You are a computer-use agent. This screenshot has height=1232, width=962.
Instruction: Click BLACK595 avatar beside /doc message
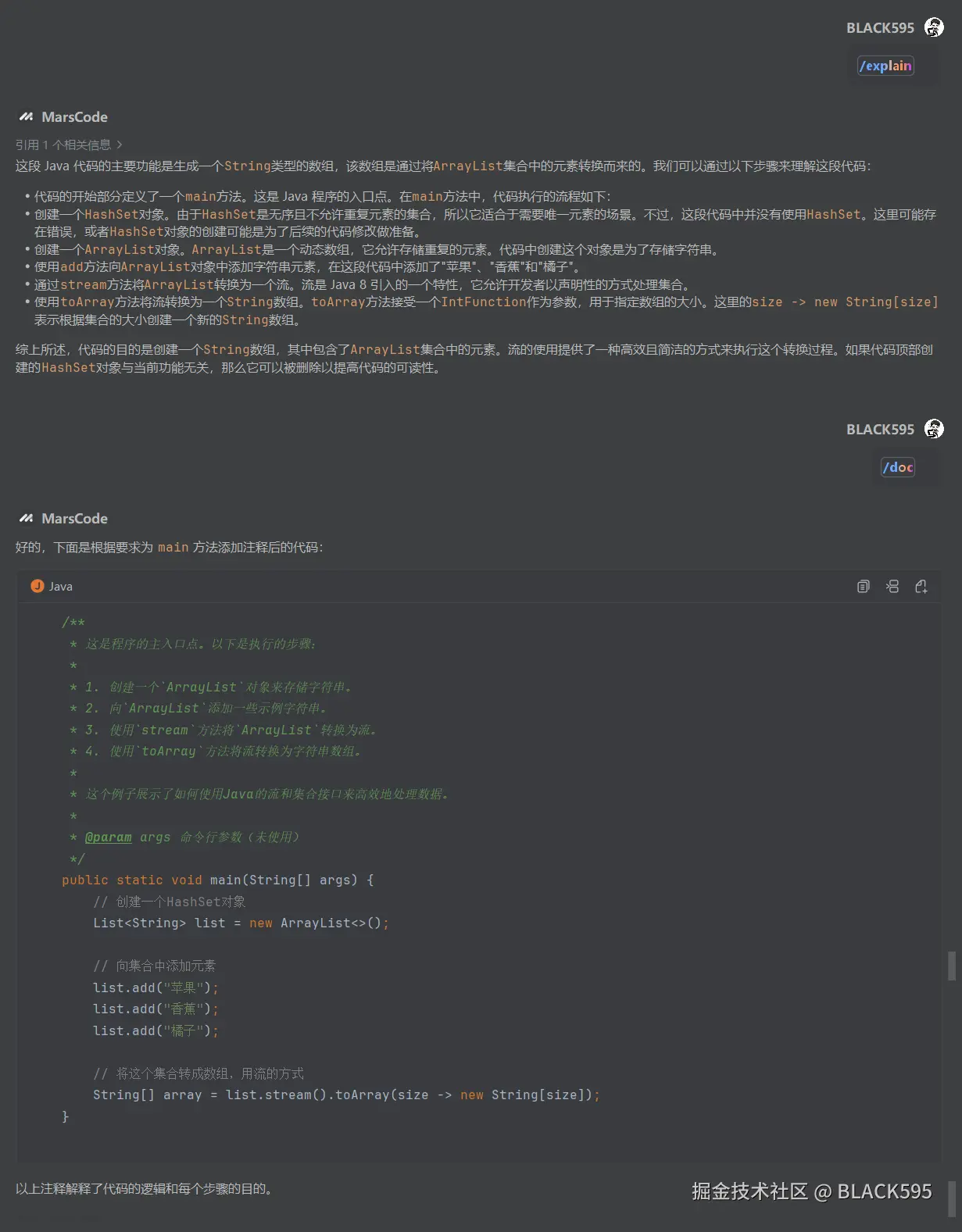(934, 429)
